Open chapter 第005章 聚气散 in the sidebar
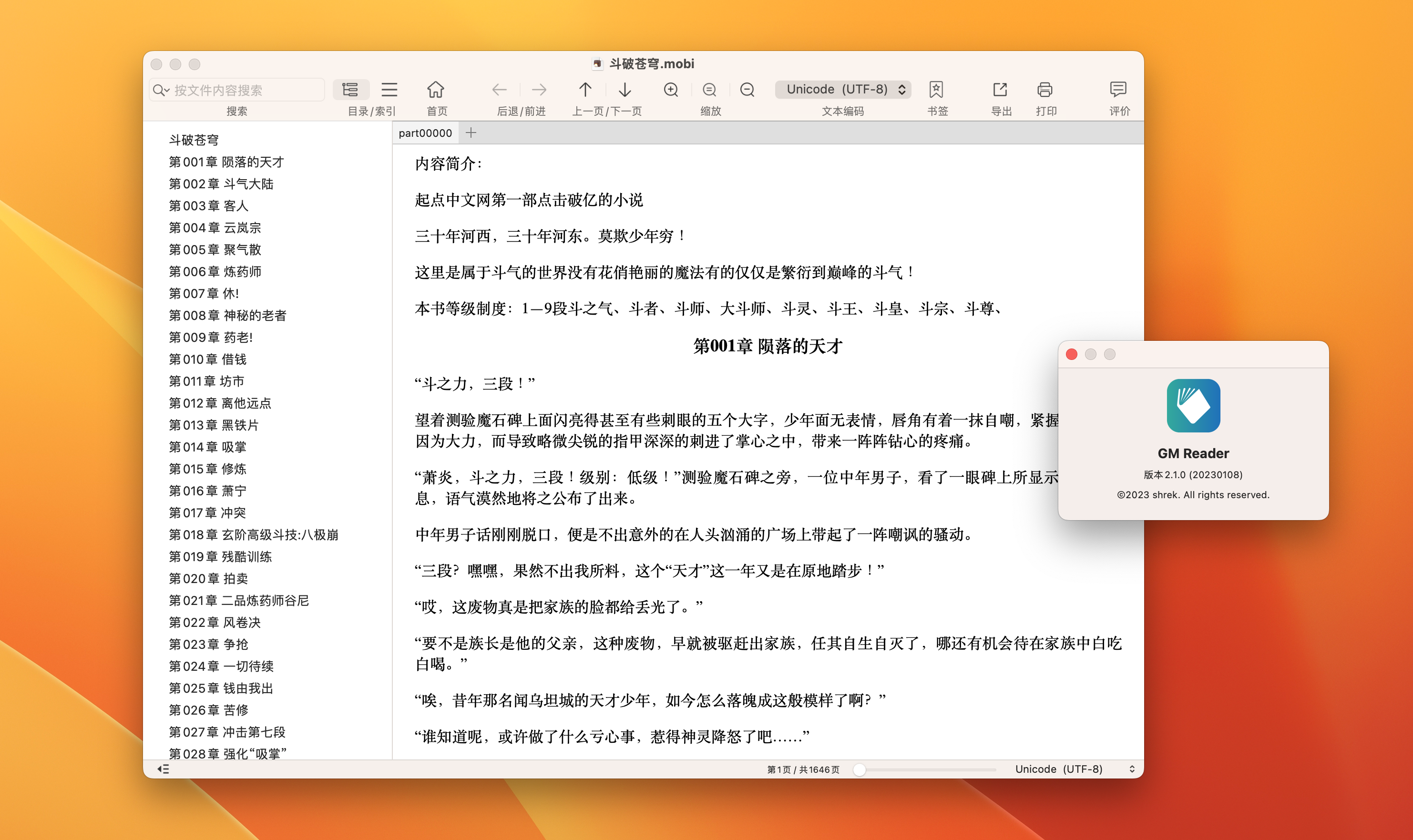 [215, 250]
